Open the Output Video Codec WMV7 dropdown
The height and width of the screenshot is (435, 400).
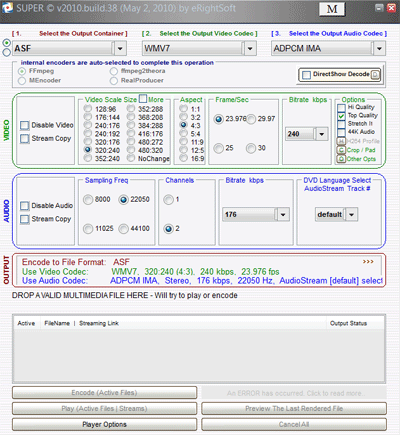250,49
